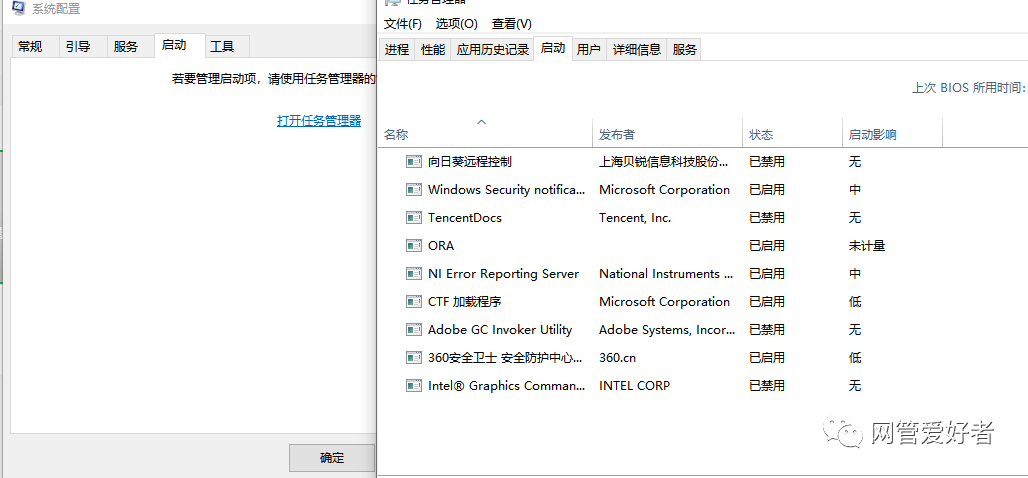The height and width of the screenshot is (478, 1028).
Task: Switch to the 应用历史记录 tab
Action: pos(492,49)
